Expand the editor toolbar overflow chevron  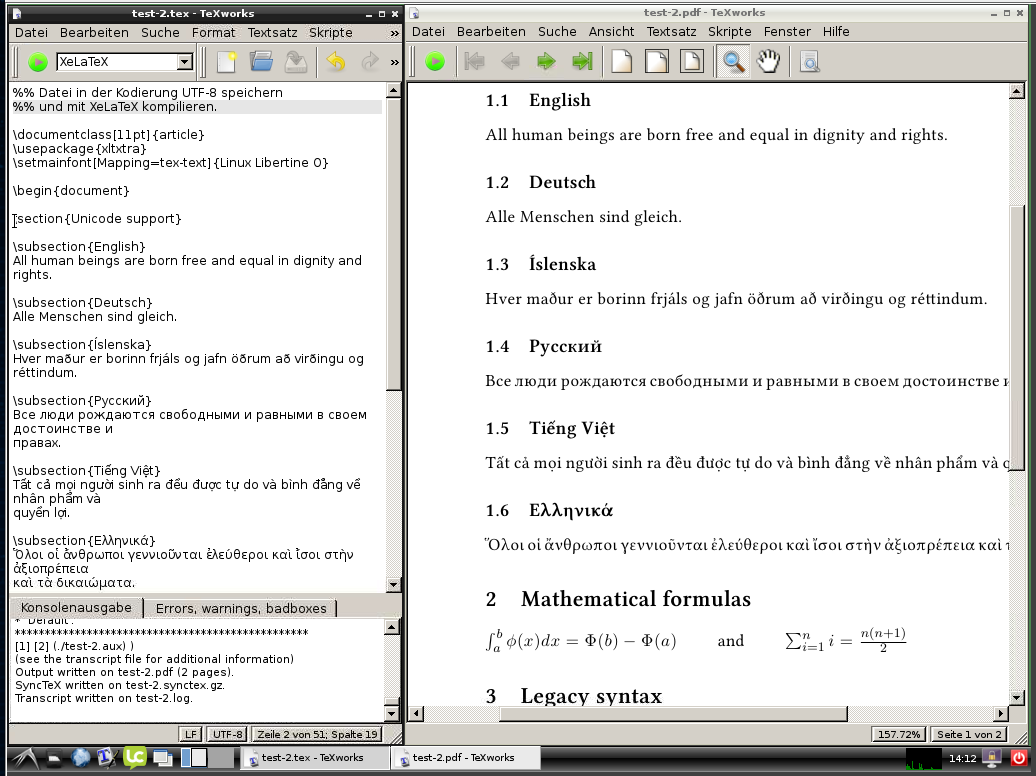point(394,62)
